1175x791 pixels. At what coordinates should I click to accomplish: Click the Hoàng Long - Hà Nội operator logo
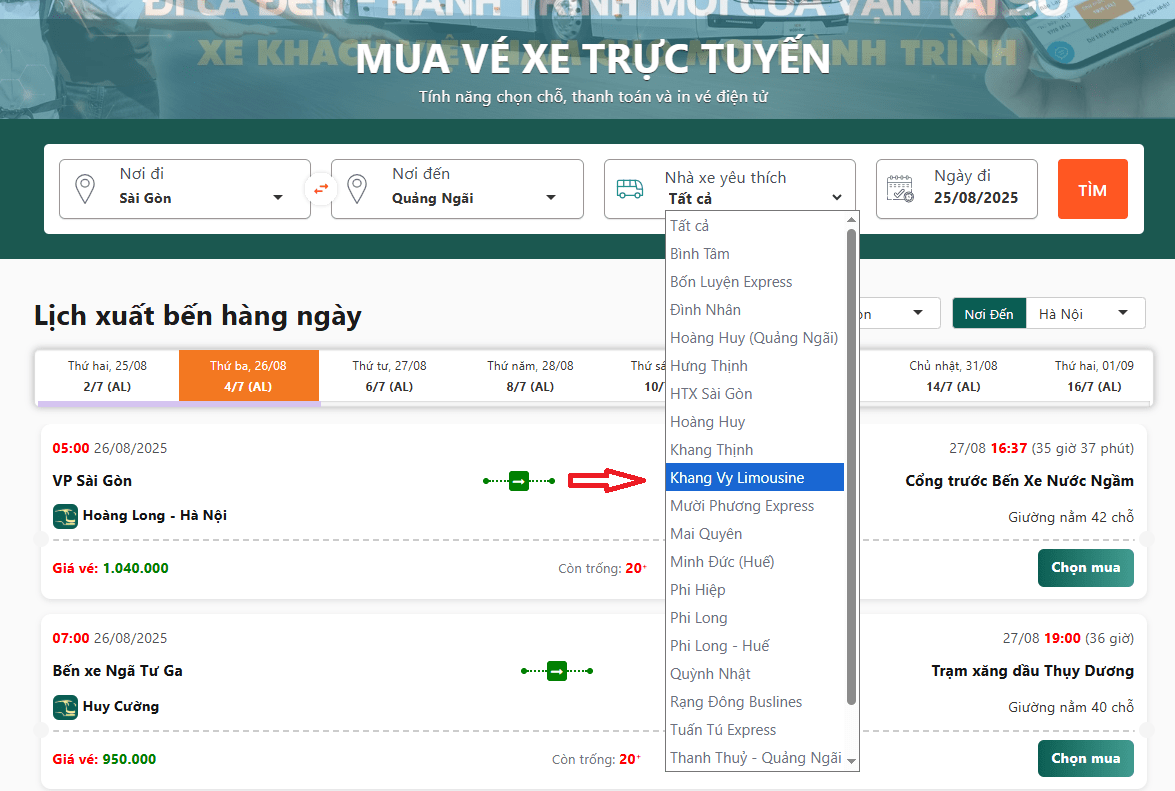(65, 516)
